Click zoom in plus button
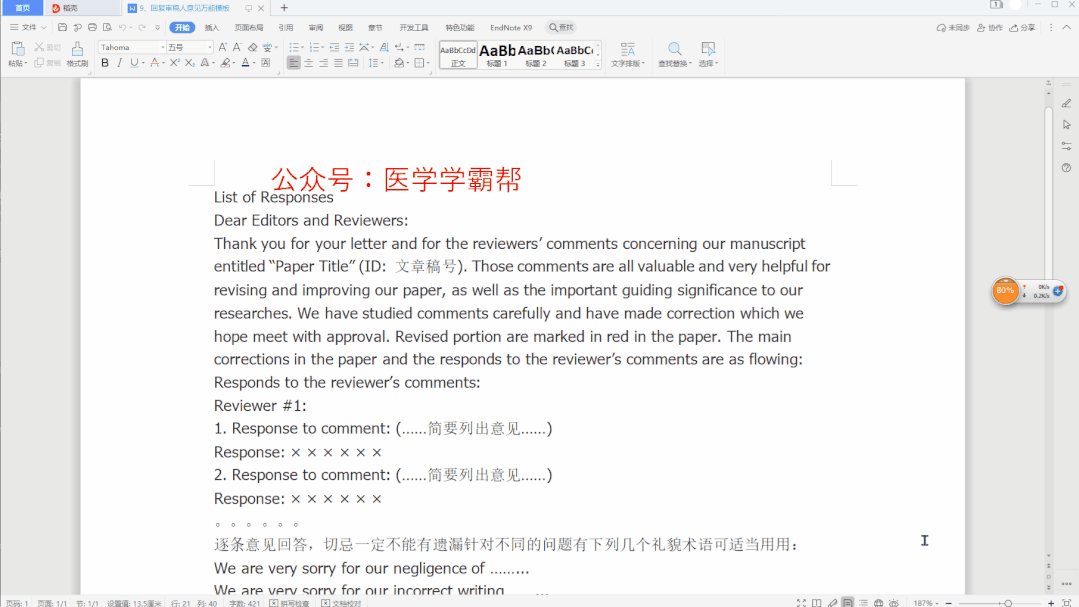 [1051, 603]
